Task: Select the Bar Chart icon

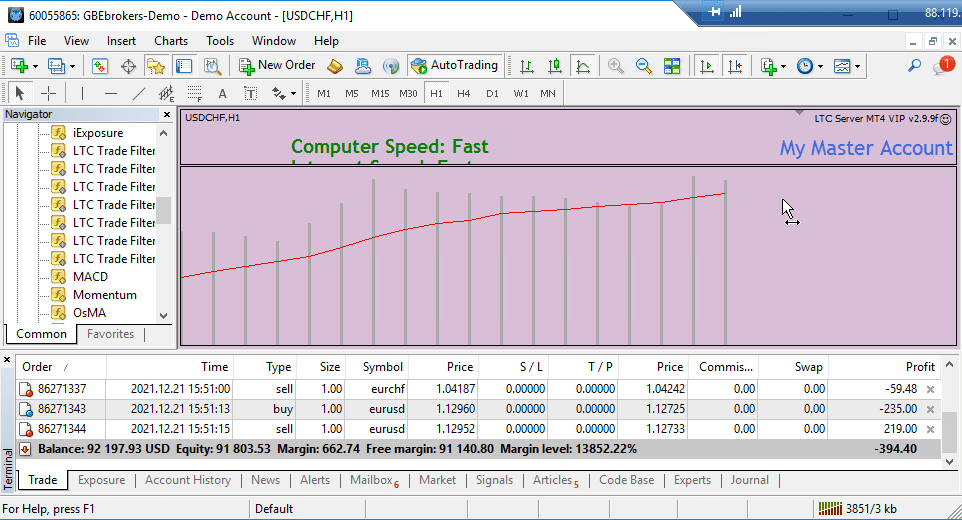Action: [x=526, y=66]
